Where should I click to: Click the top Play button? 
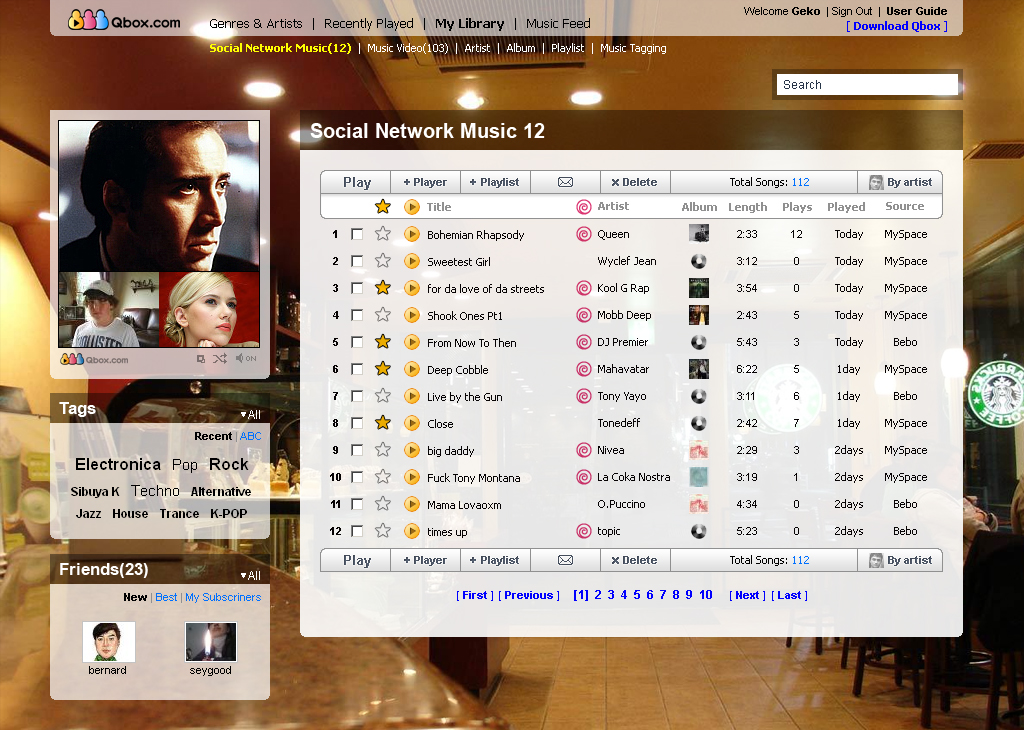tap(356, 182)
